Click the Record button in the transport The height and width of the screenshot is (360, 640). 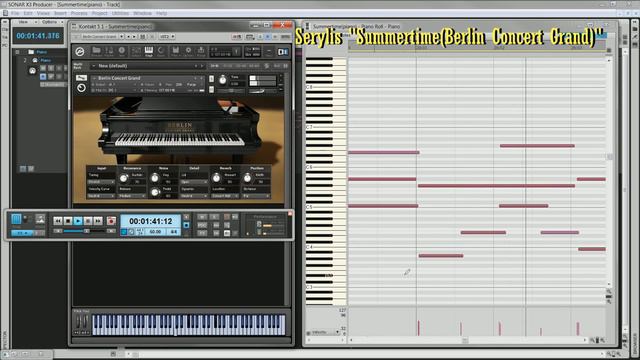[x=111, y=221]
